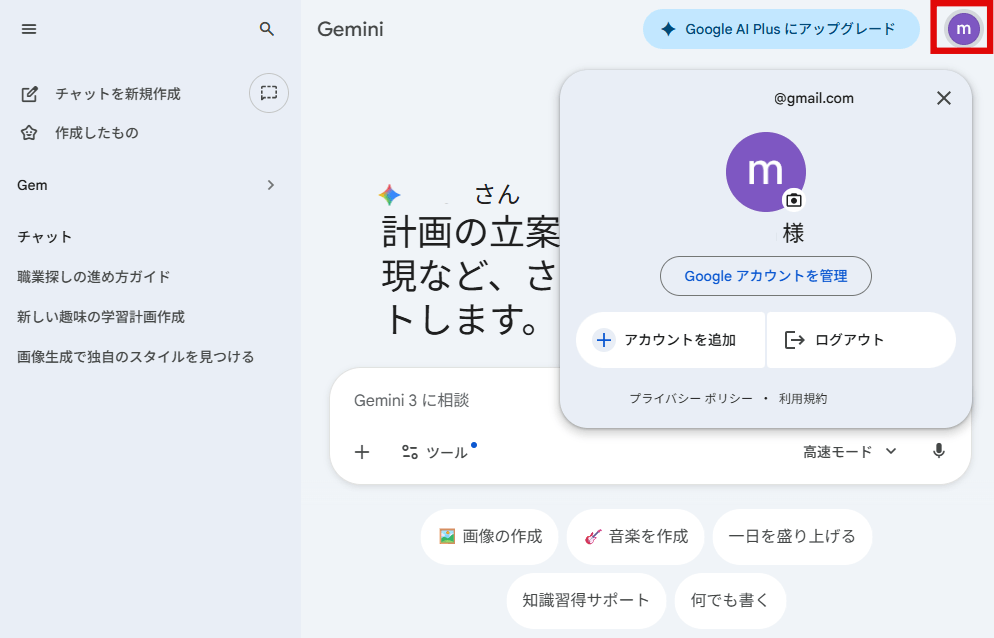Click the account avatar in top bar

click(963, 29)
